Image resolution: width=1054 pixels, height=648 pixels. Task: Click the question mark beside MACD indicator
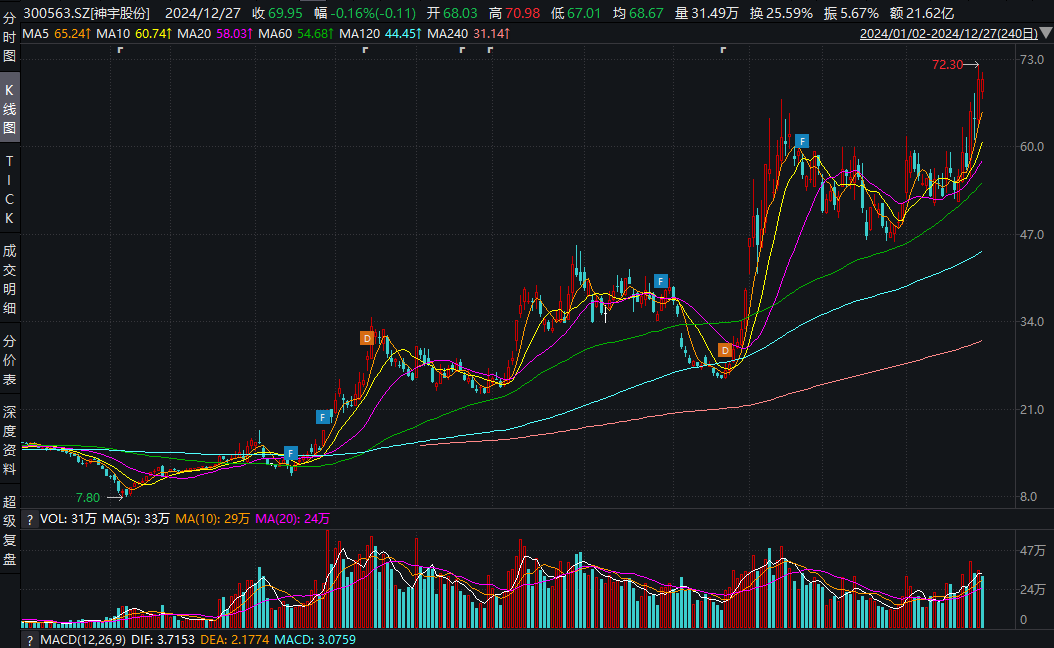[x=30, y=640]
